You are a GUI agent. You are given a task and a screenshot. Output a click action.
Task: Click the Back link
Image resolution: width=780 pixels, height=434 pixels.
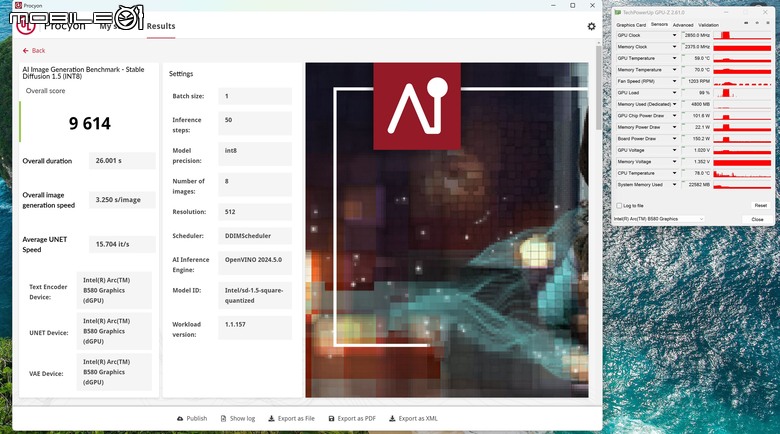pyautogui.click(x=34, y=51)
